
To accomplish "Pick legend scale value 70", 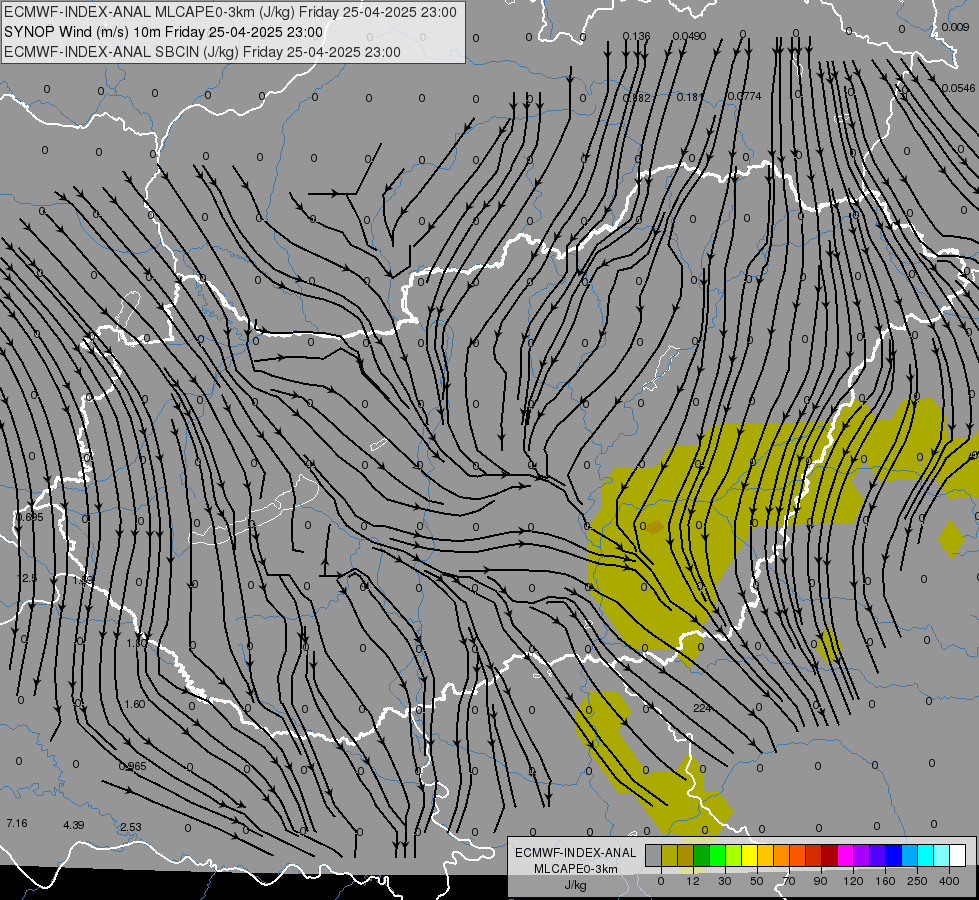I will [789, 881].
